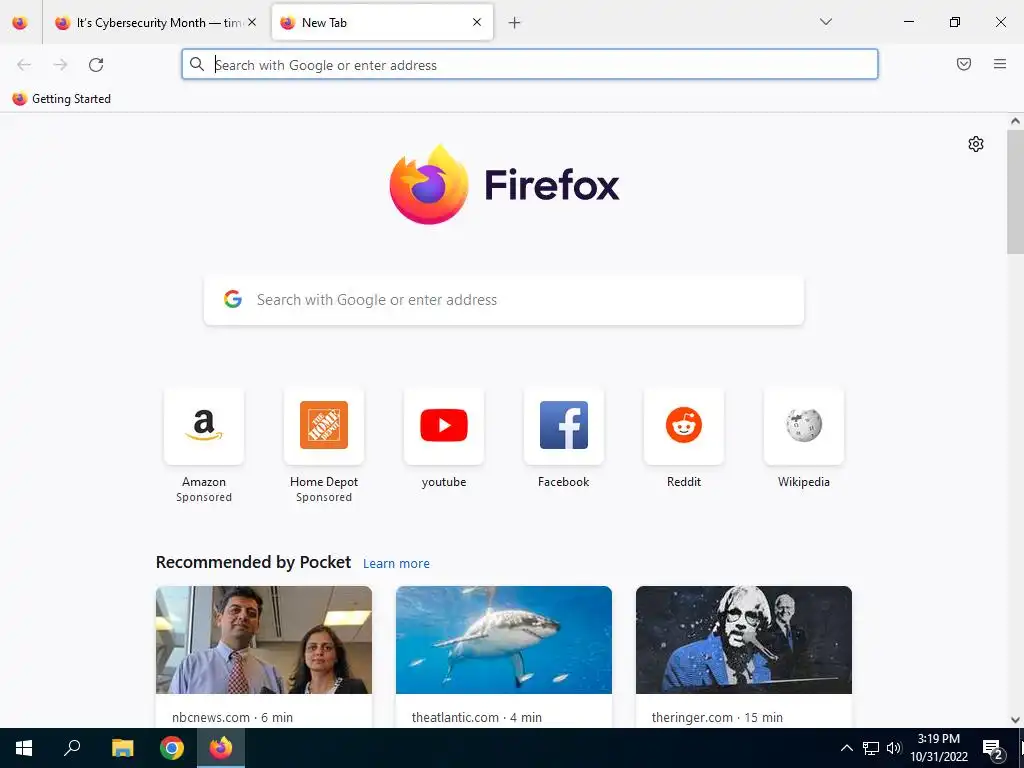Show hidden system tray icons

pos(846,748)
